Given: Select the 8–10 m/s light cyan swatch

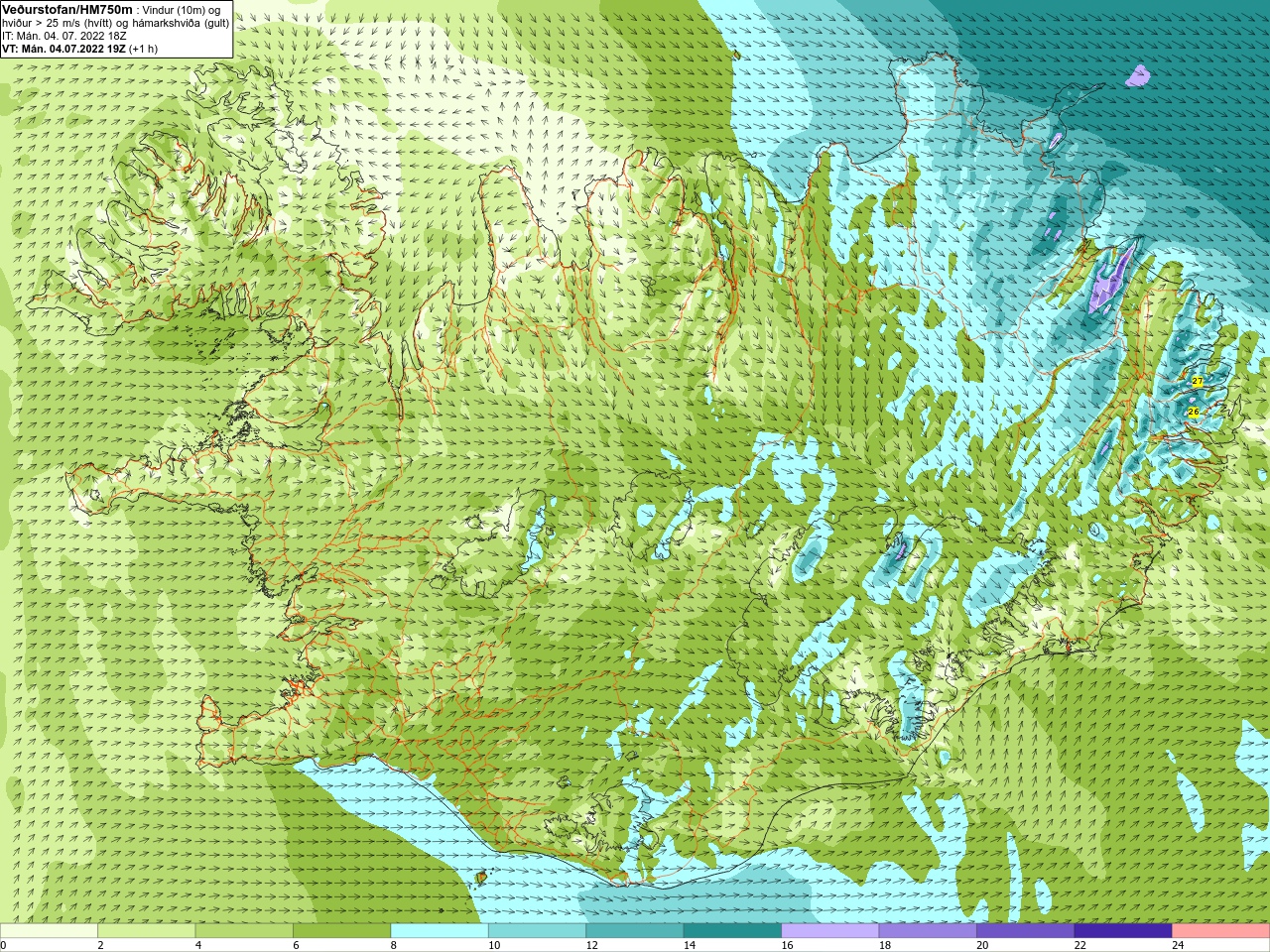Looking at the screenshot, I should point(440,931).
